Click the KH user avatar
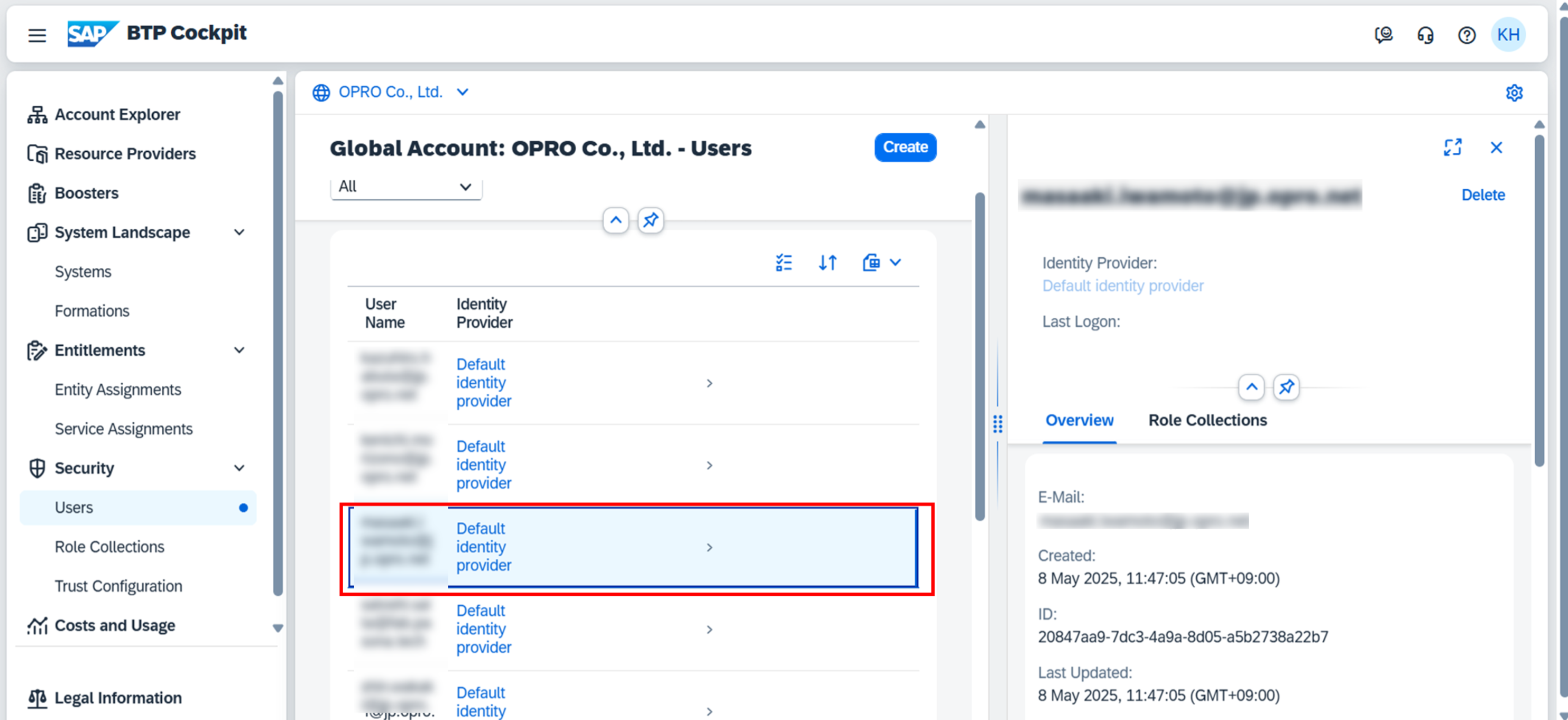Viewport: 1568px width, 720px height. [x=1508, y=35]
